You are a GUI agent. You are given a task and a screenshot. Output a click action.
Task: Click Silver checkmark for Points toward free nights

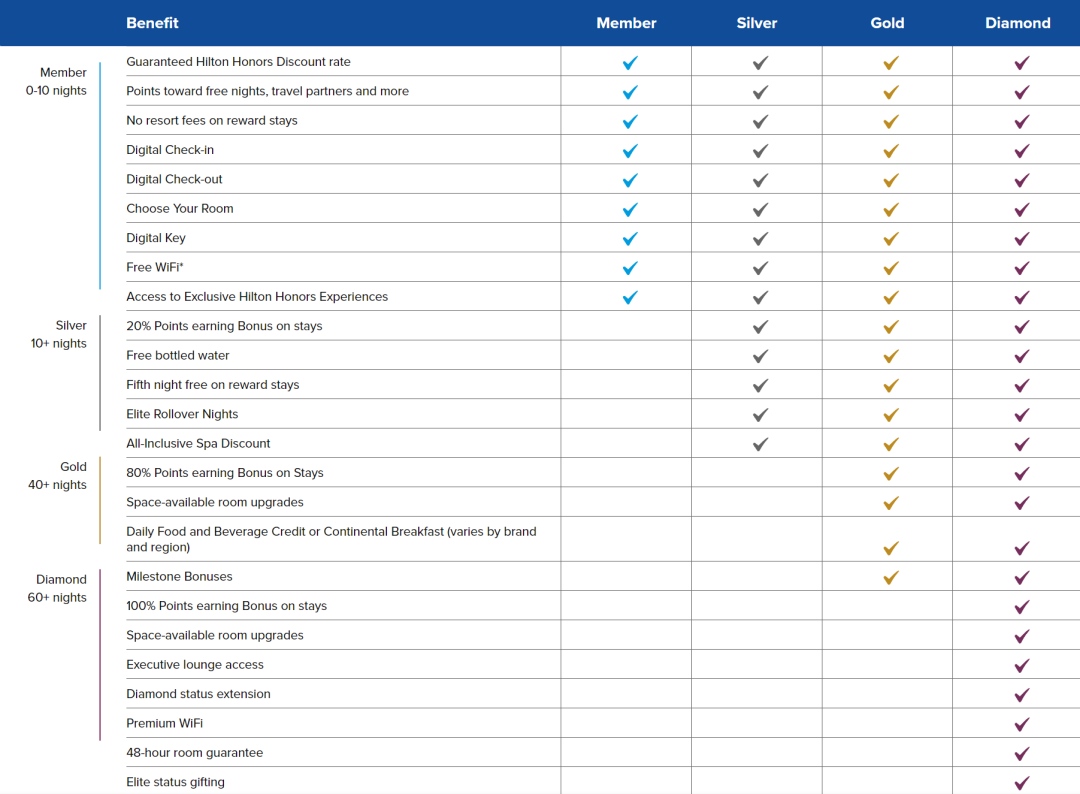tap(760, 92)
